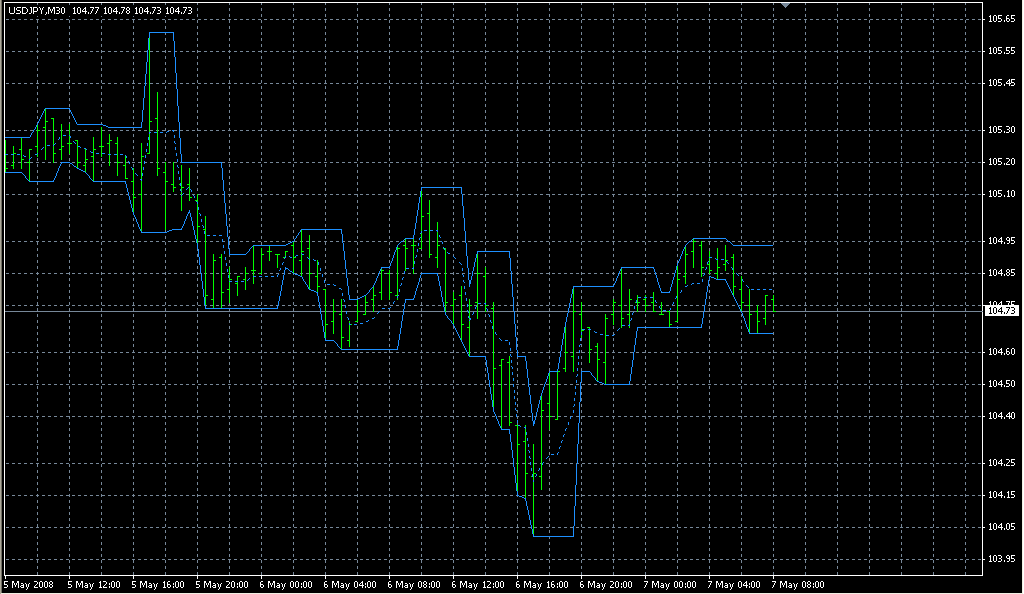Click the flat top of the highest blue band peak
Image resolution: width=1024 pixels, height=594 pixels.
point(161,33)
